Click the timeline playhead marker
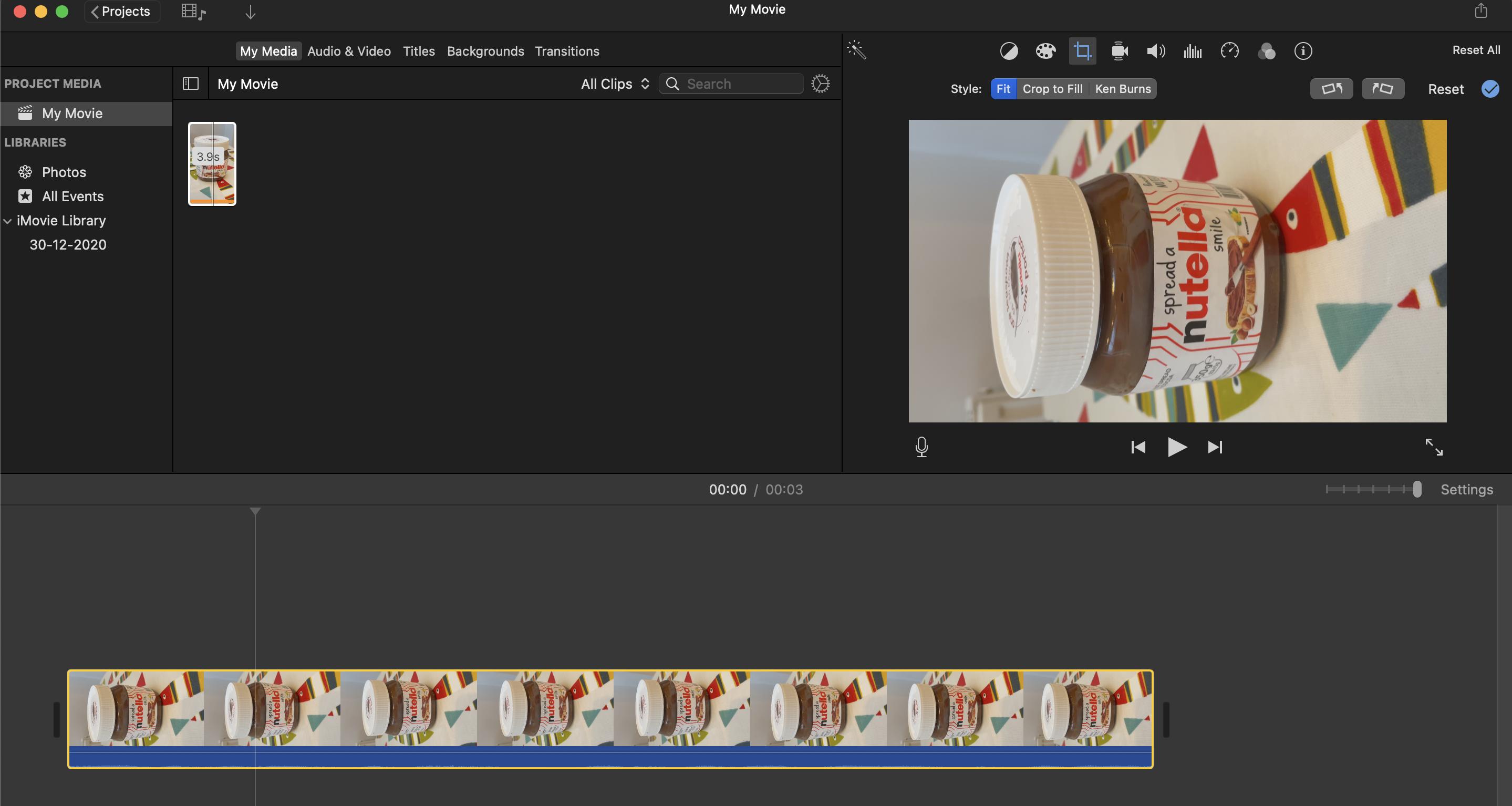 tap(255, 511)
